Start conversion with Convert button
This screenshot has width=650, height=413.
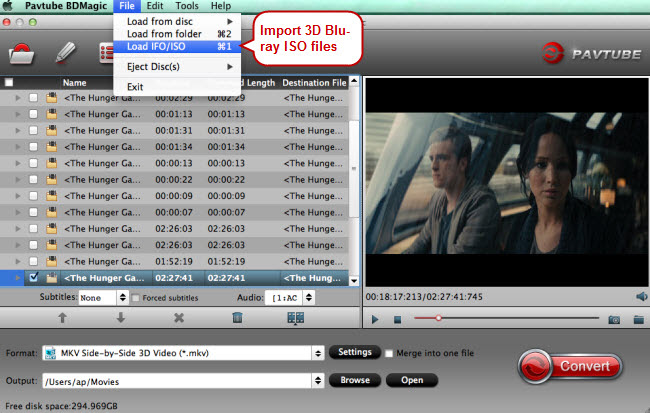[x=570, y=366]
